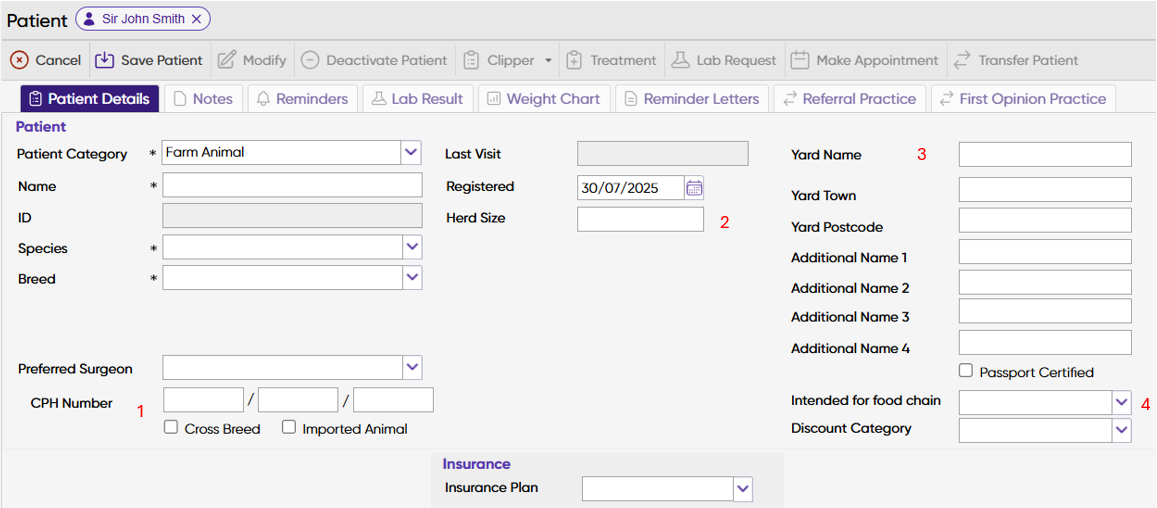Open the Insurance Plan dropdown
This screenshot has width=1157, height=508.
743,488
